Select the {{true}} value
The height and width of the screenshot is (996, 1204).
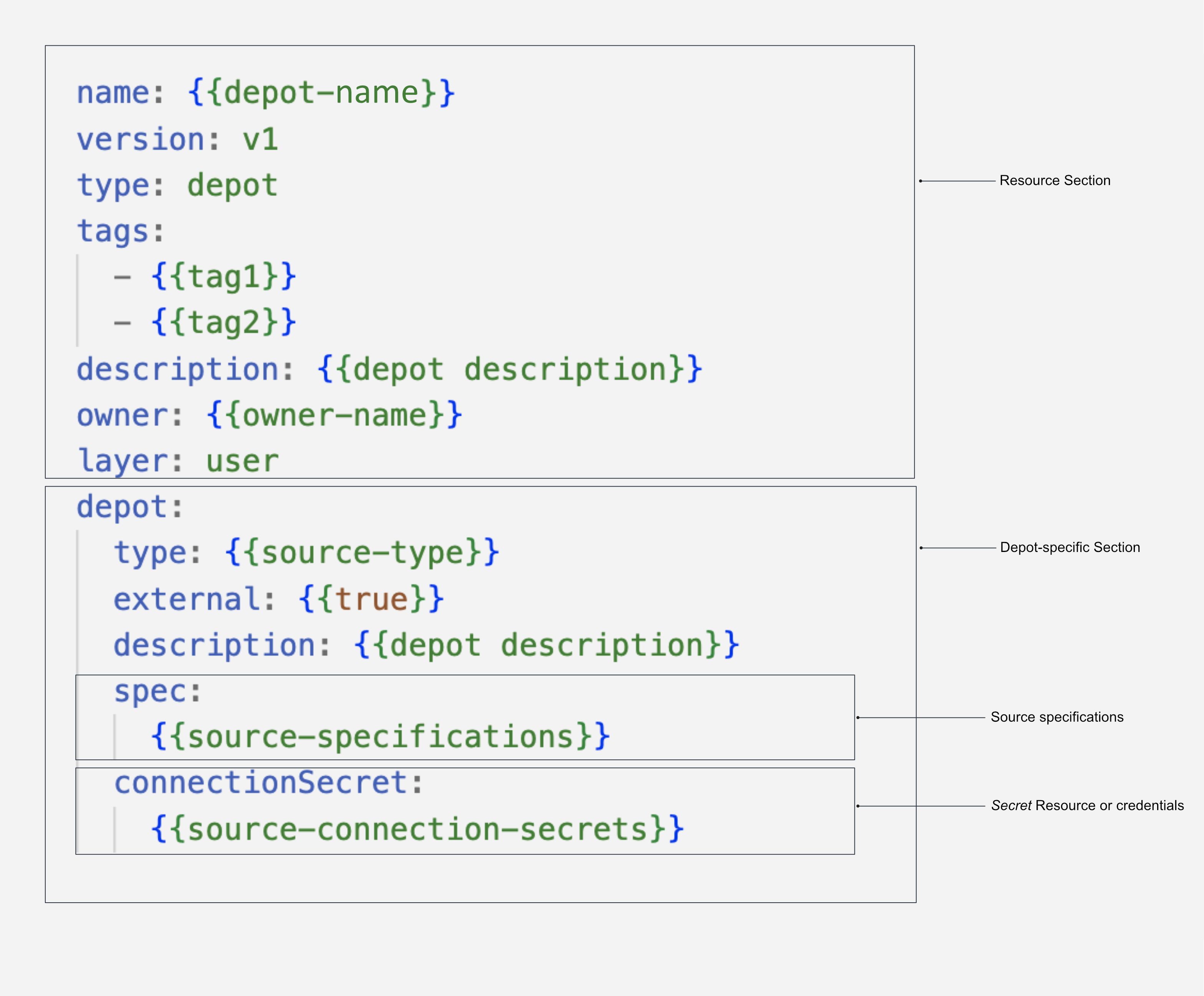(x=371, y=600)
